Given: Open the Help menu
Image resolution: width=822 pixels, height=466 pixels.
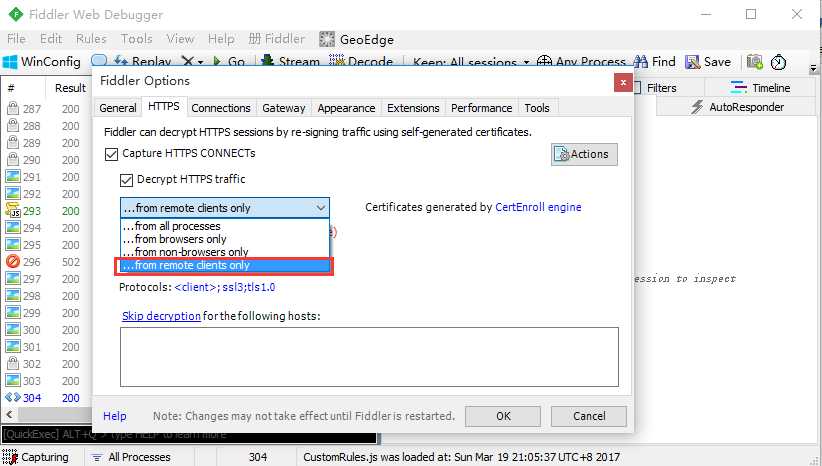Looking at the screenshot, I should coord(221,39).
